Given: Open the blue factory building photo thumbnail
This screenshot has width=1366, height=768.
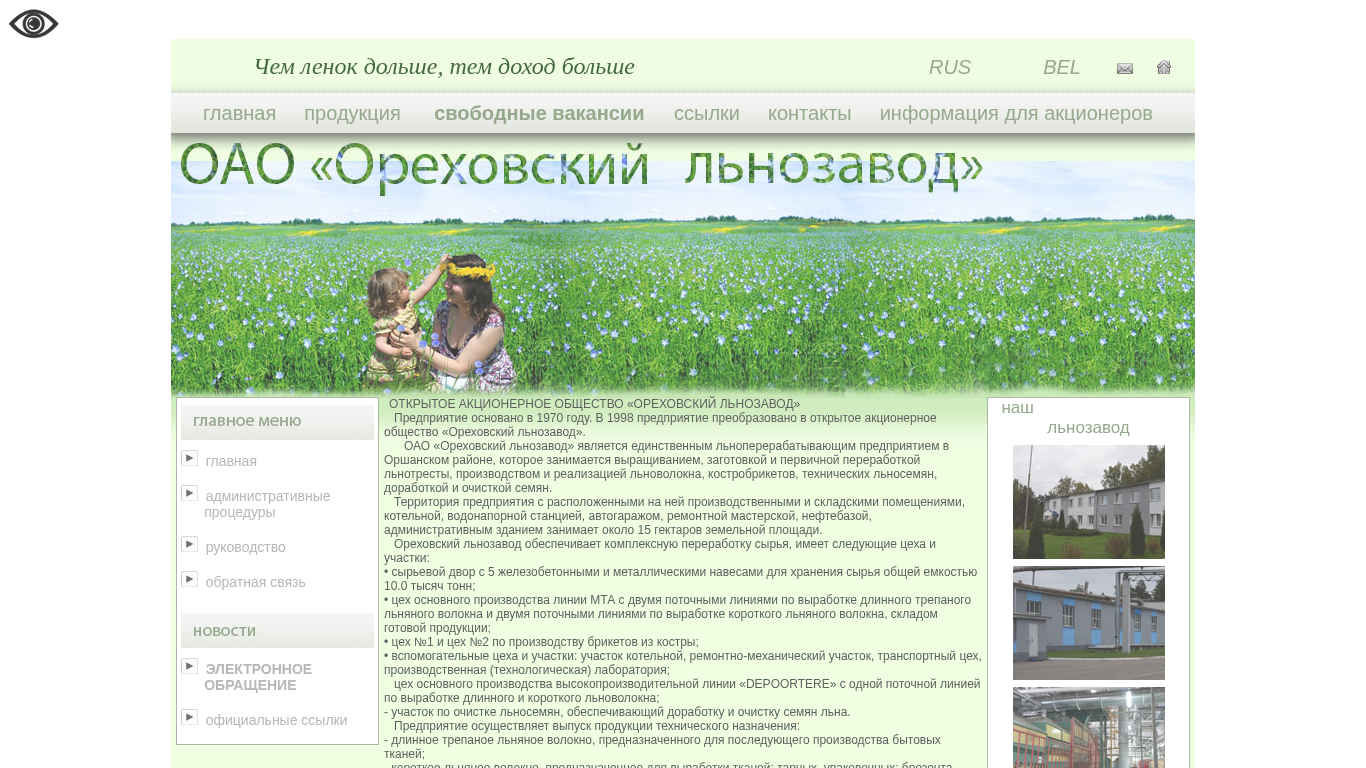Looking at the screenshot, I should [1089, 623].
